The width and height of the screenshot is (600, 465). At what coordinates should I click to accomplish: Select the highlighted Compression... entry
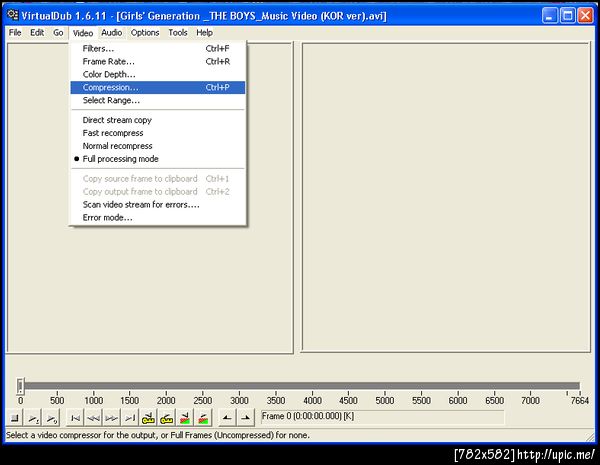tap(158, 88)
